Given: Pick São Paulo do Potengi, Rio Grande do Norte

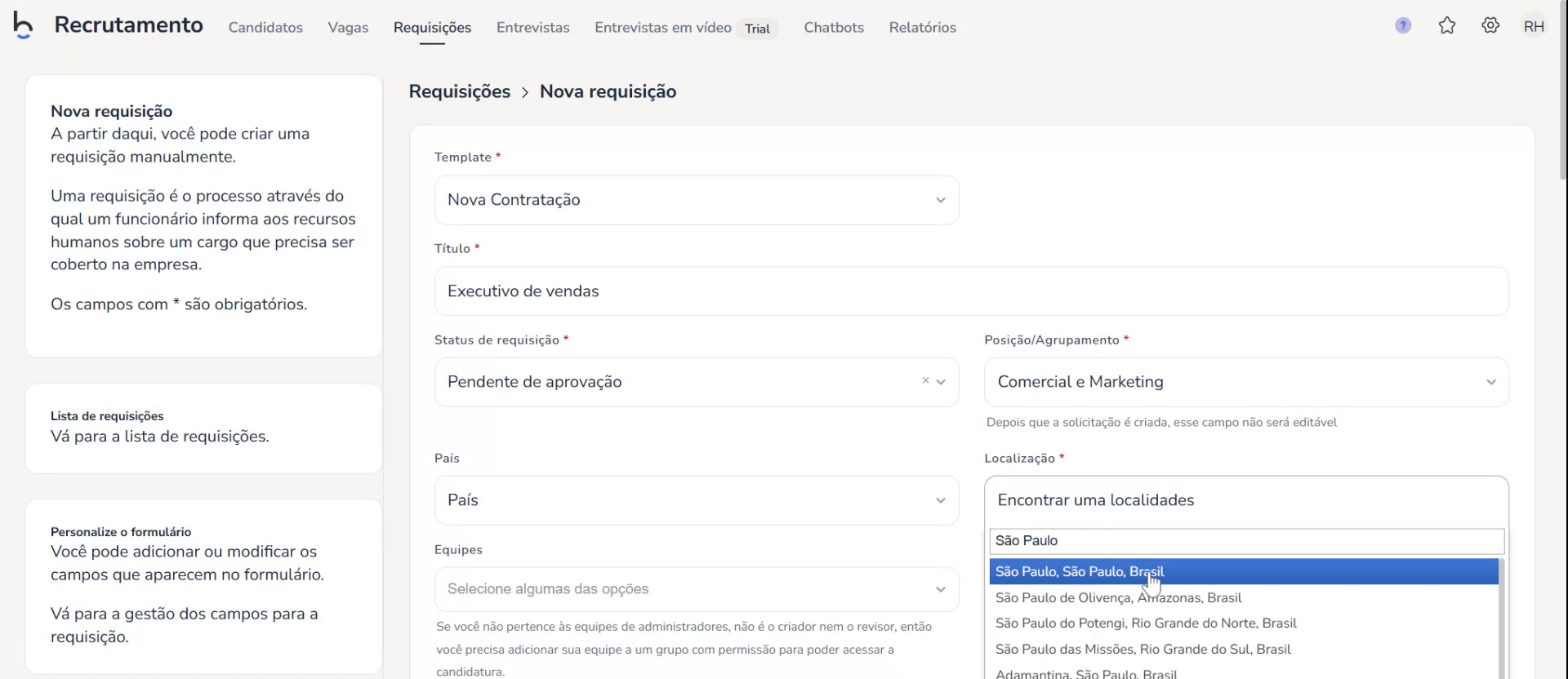Looking at the screenshot, I should coord(1244,623).
